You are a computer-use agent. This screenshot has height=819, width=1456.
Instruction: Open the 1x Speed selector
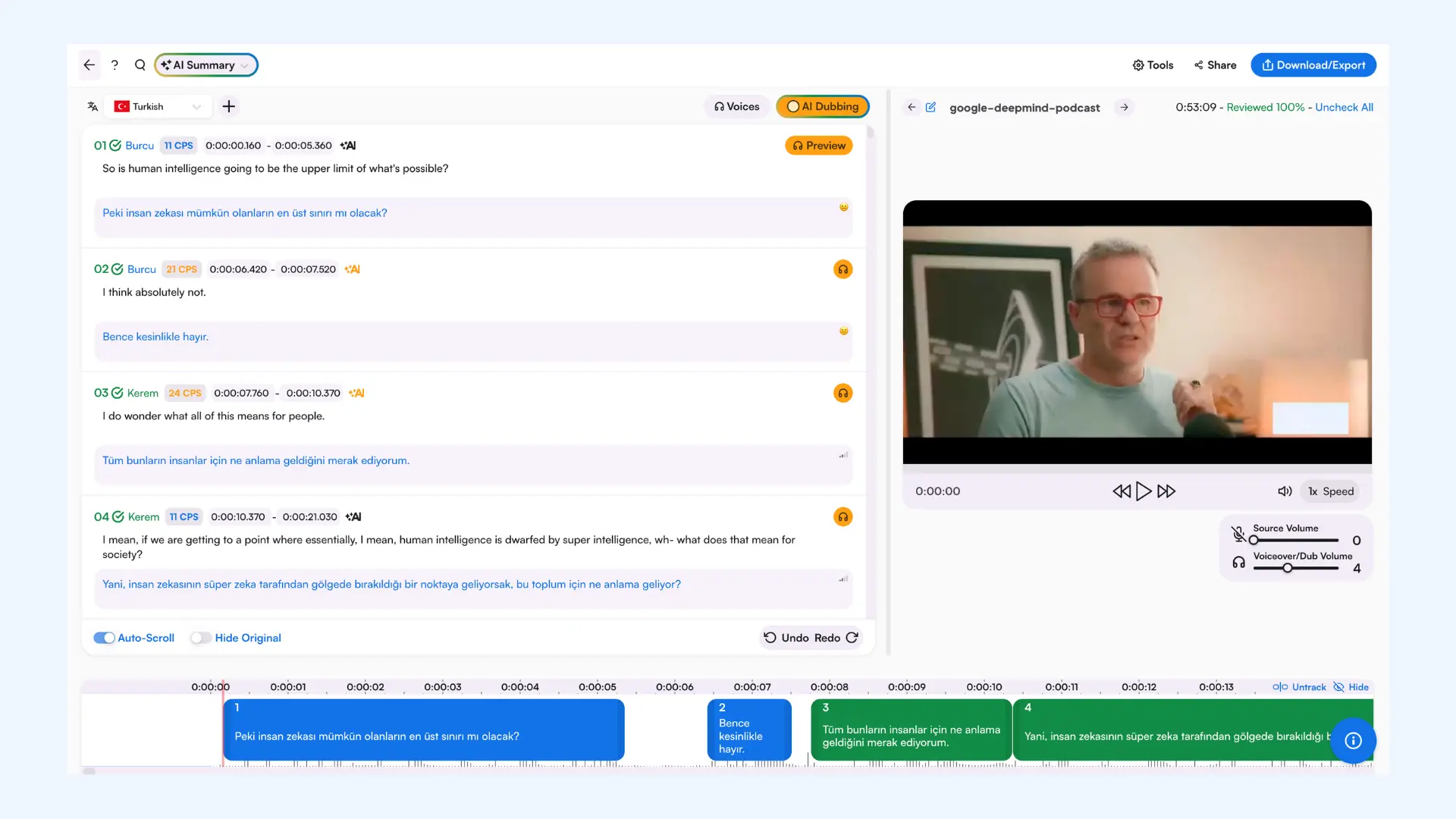tap(1331, 491)
